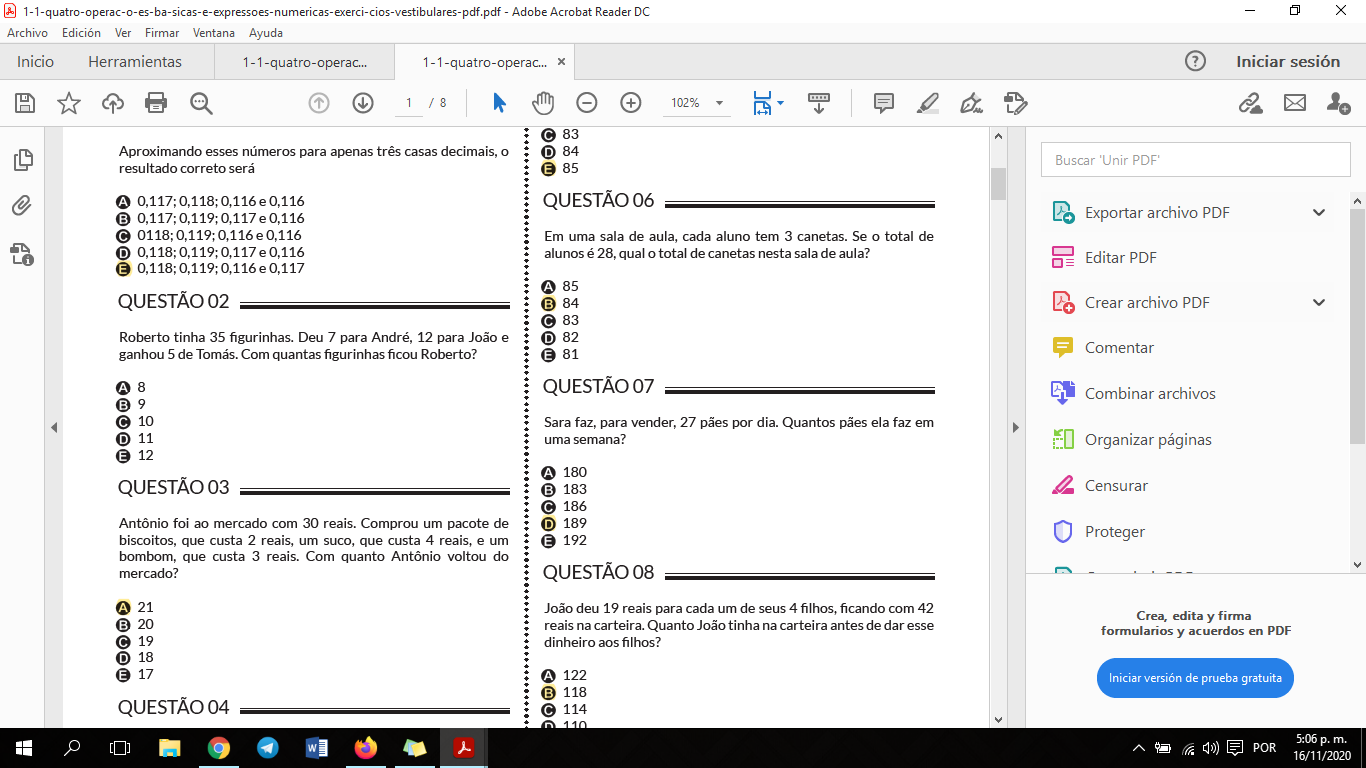Open the Firmar menu
The image size is (1366, 768).
pos(162,33)
